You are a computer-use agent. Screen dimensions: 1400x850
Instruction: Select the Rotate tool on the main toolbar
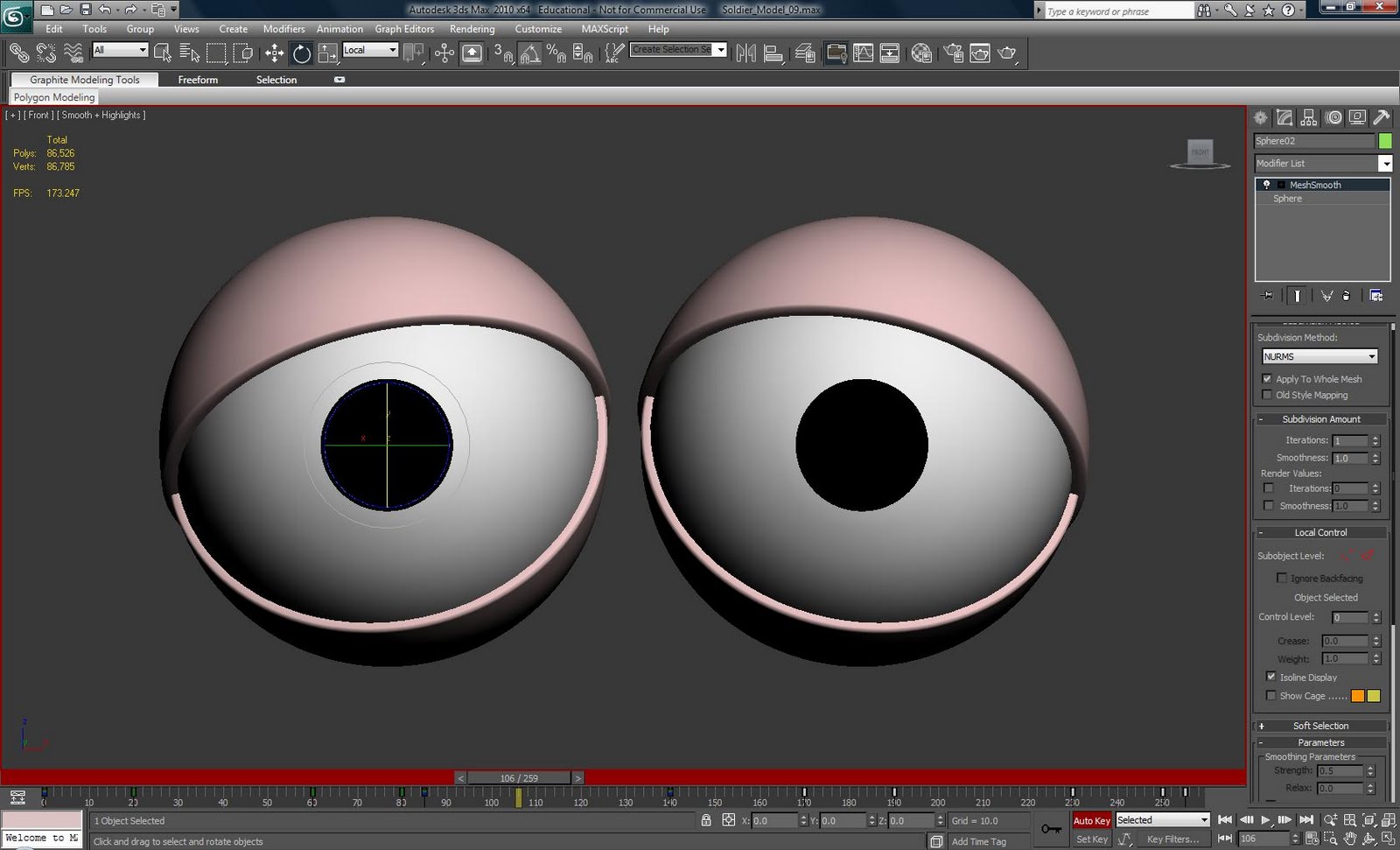tap(301, 53)
